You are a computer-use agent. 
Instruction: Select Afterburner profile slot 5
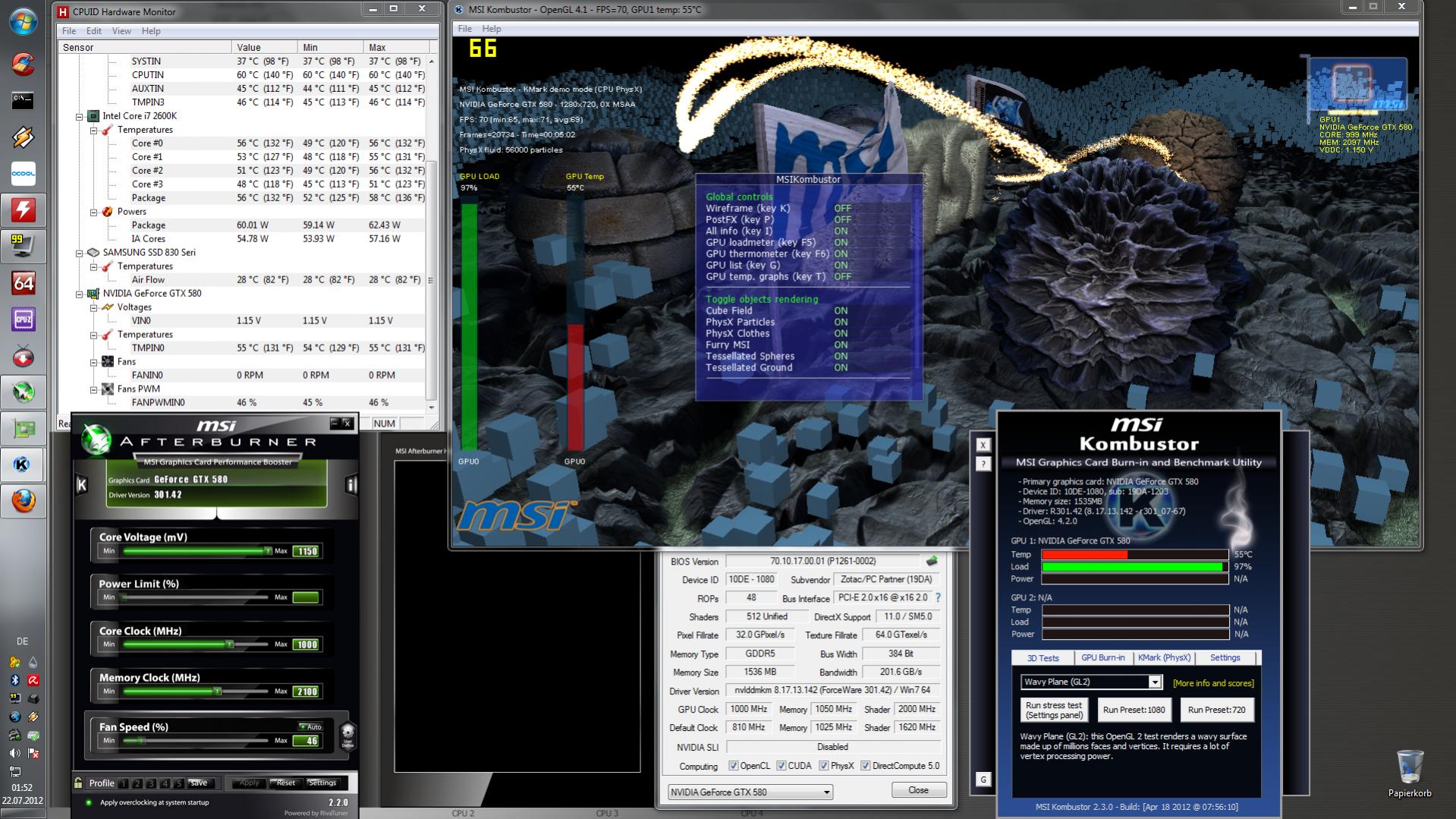point(178,783)
